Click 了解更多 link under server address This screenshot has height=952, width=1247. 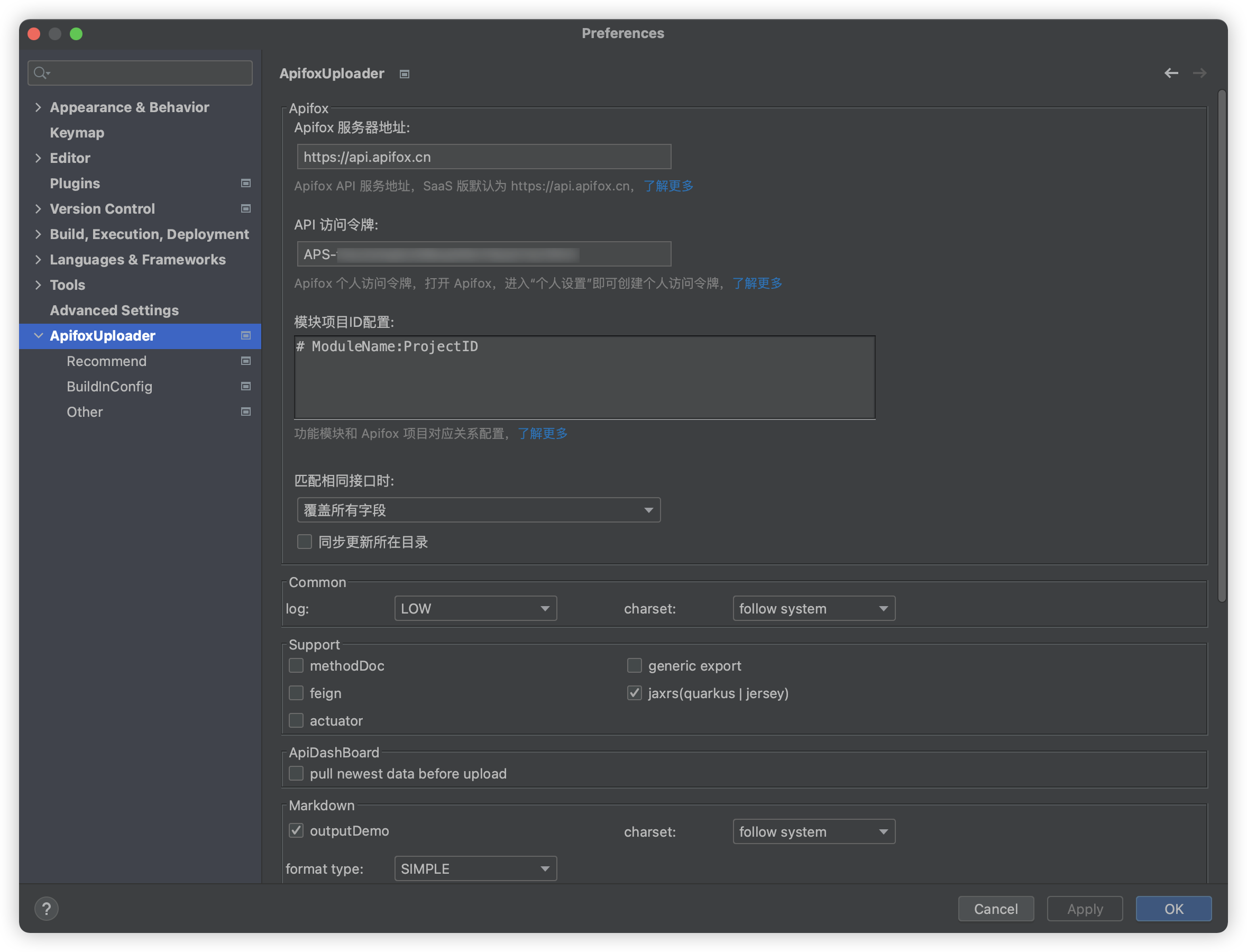pos(668,186)
